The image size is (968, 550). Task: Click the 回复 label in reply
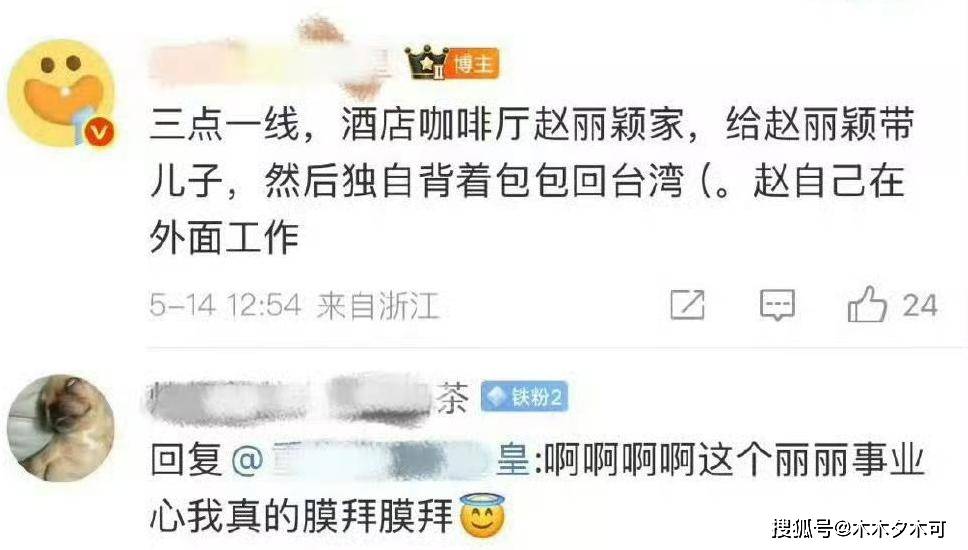187,460
